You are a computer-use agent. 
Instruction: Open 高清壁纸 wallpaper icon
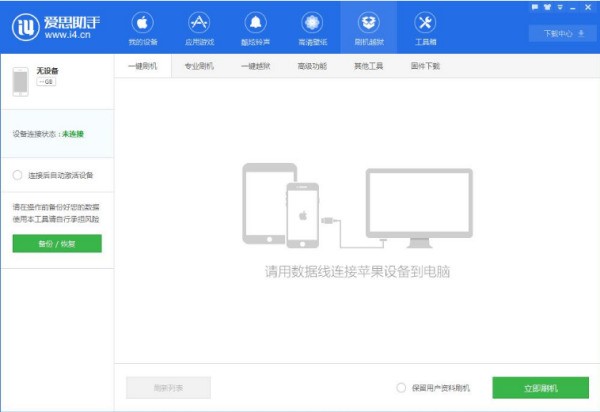(x=312, y=28)
